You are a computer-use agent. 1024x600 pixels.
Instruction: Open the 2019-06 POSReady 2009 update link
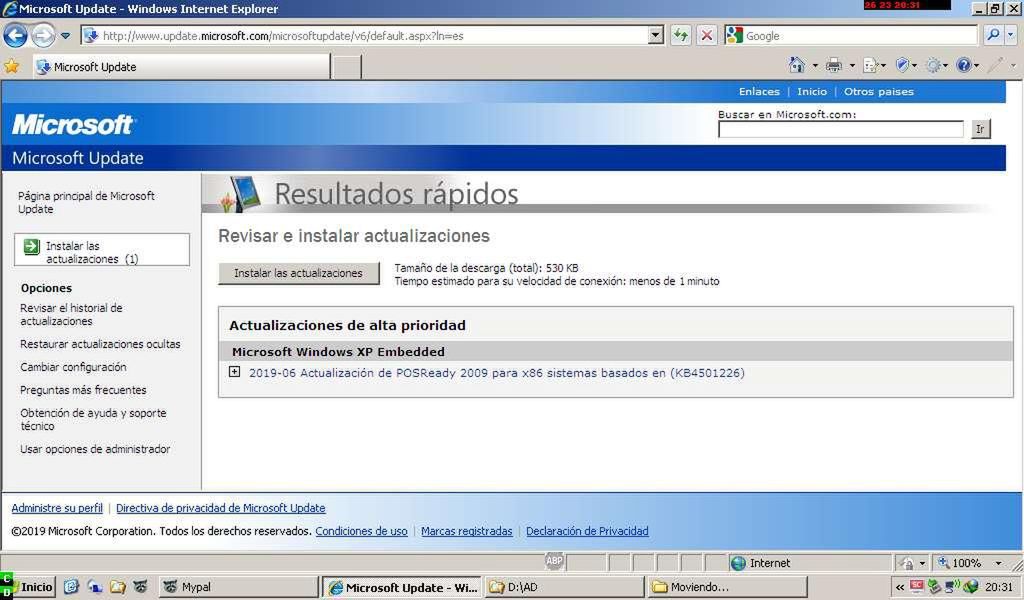[x=496, y=373]
